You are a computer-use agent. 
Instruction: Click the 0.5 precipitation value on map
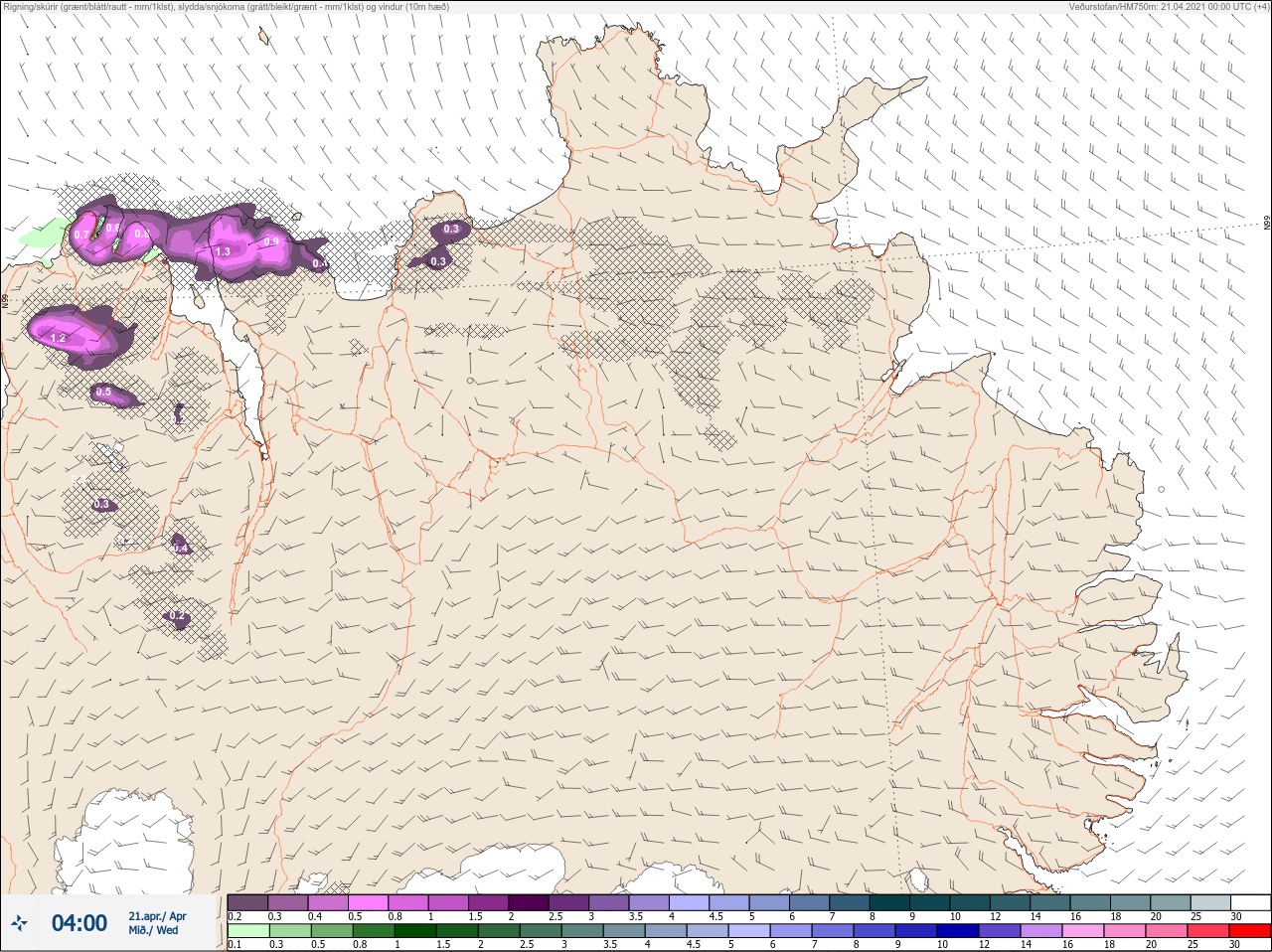pyautogui.click(x=103, y=393)
